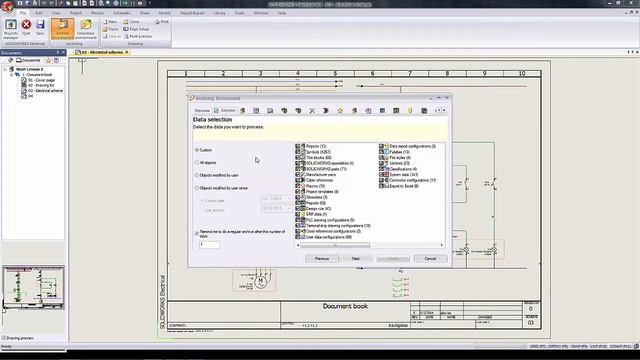Collapse the Start Lesson 2 tree node
Image resolution: width=640 pixels, height=360 pixels.
coord(5,69)
